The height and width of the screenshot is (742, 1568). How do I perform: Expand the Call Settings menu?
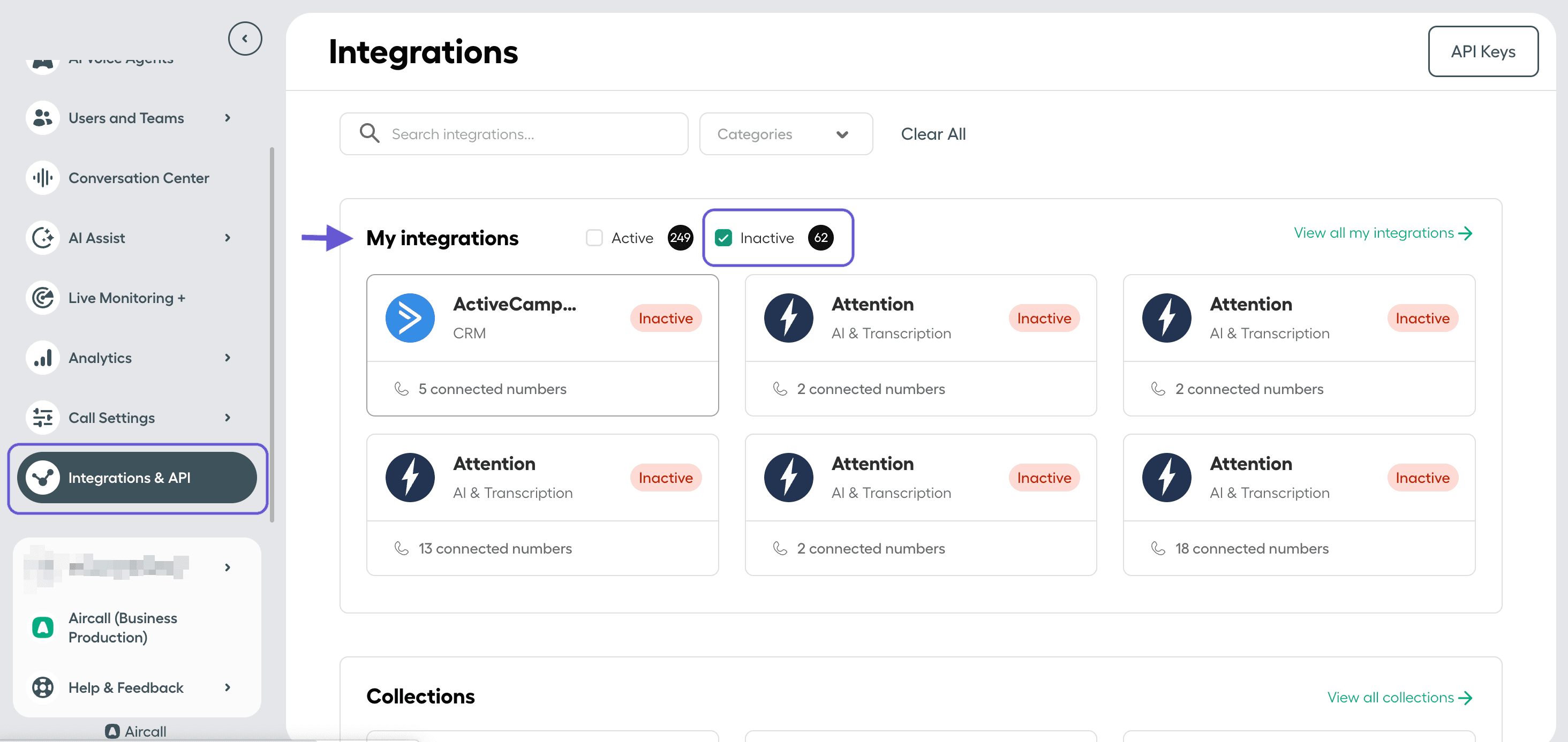coord(111,418)
